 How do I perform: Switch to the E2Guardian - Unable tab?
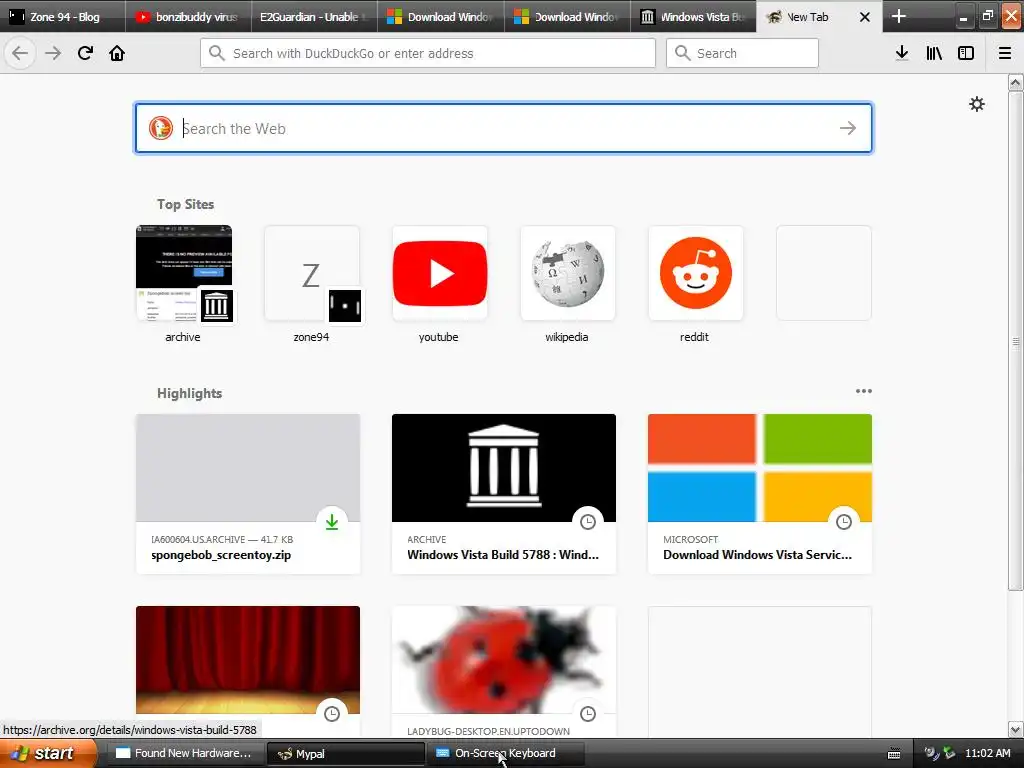click(x=315, y=16)
